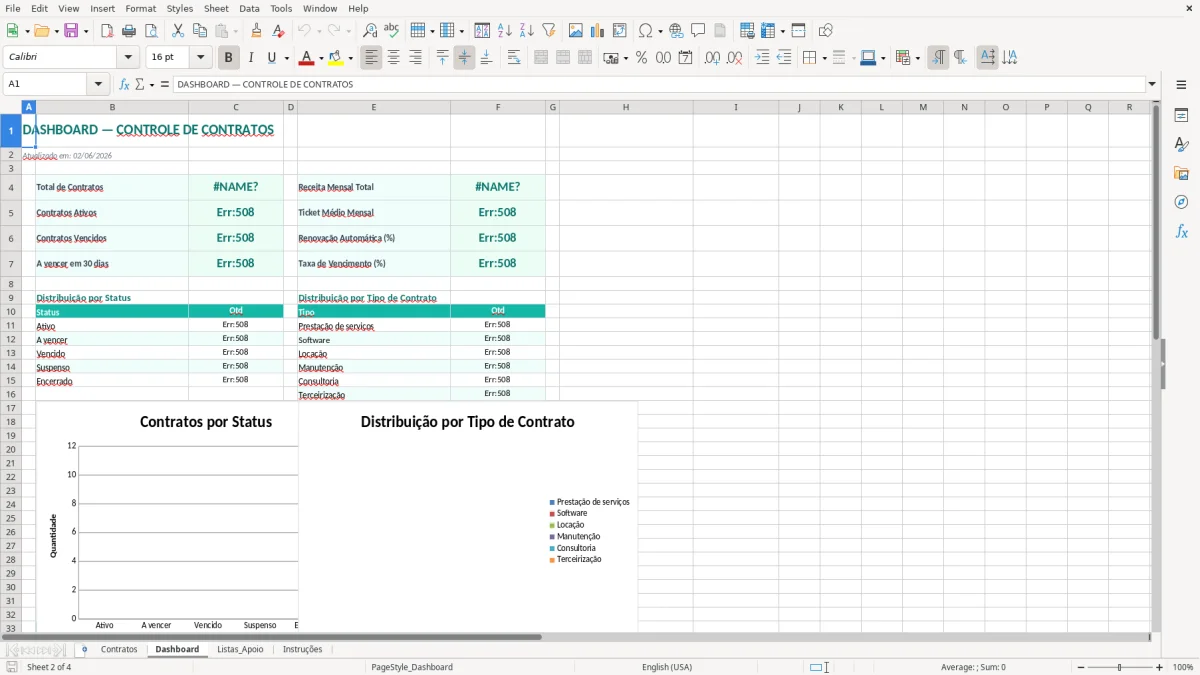The height and width of the screenshot is (675, 1200).
Task: Click Sort Ascending icon
Action: click(x=504, y=31)
